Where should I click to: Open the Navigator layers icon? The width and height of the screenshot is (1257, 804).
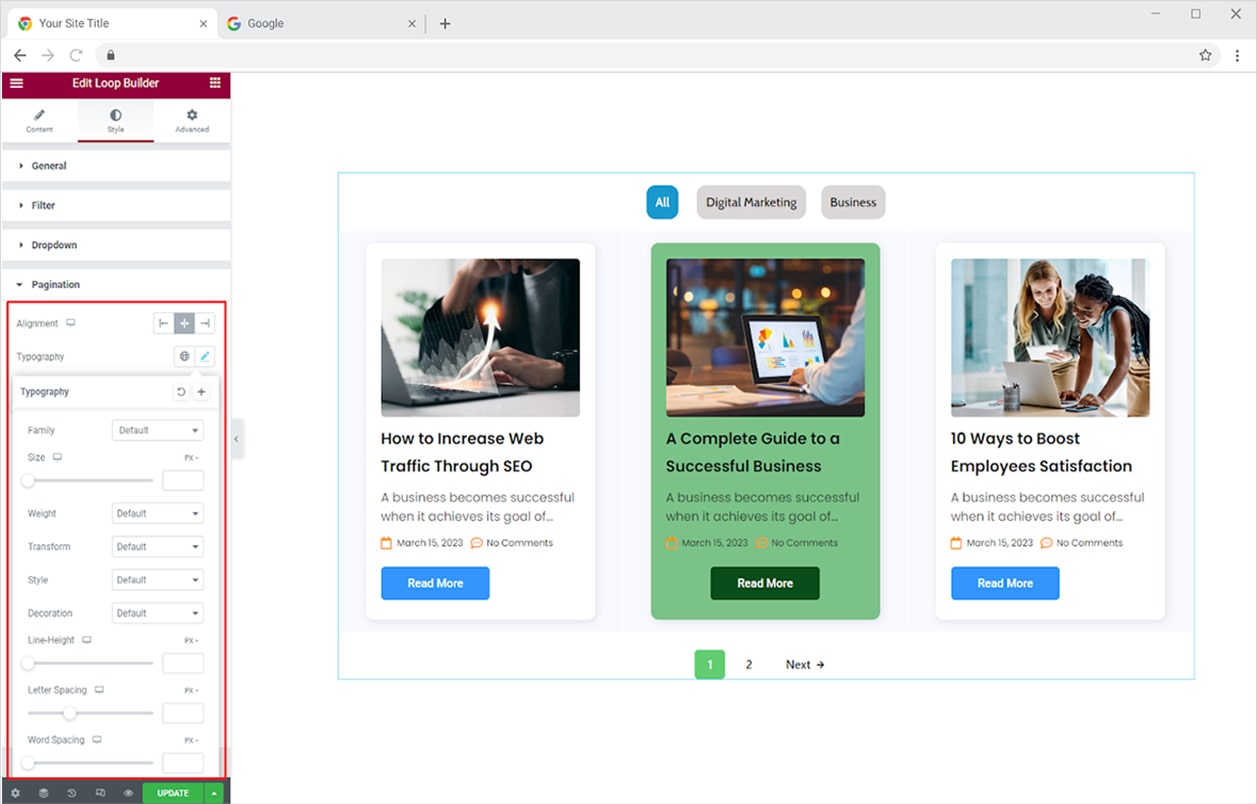coord(43,793)
